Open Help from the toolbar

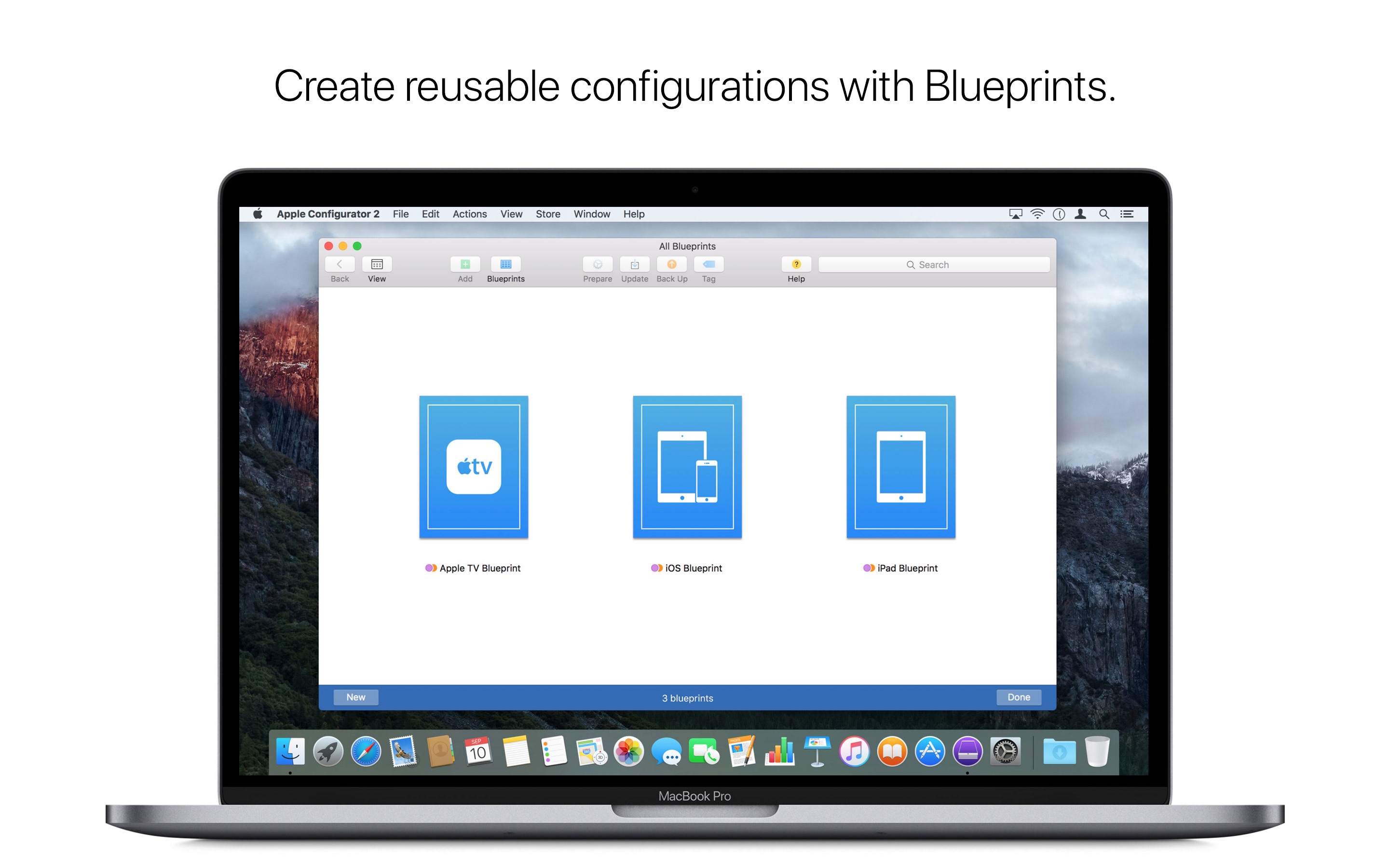pos(796,265)
